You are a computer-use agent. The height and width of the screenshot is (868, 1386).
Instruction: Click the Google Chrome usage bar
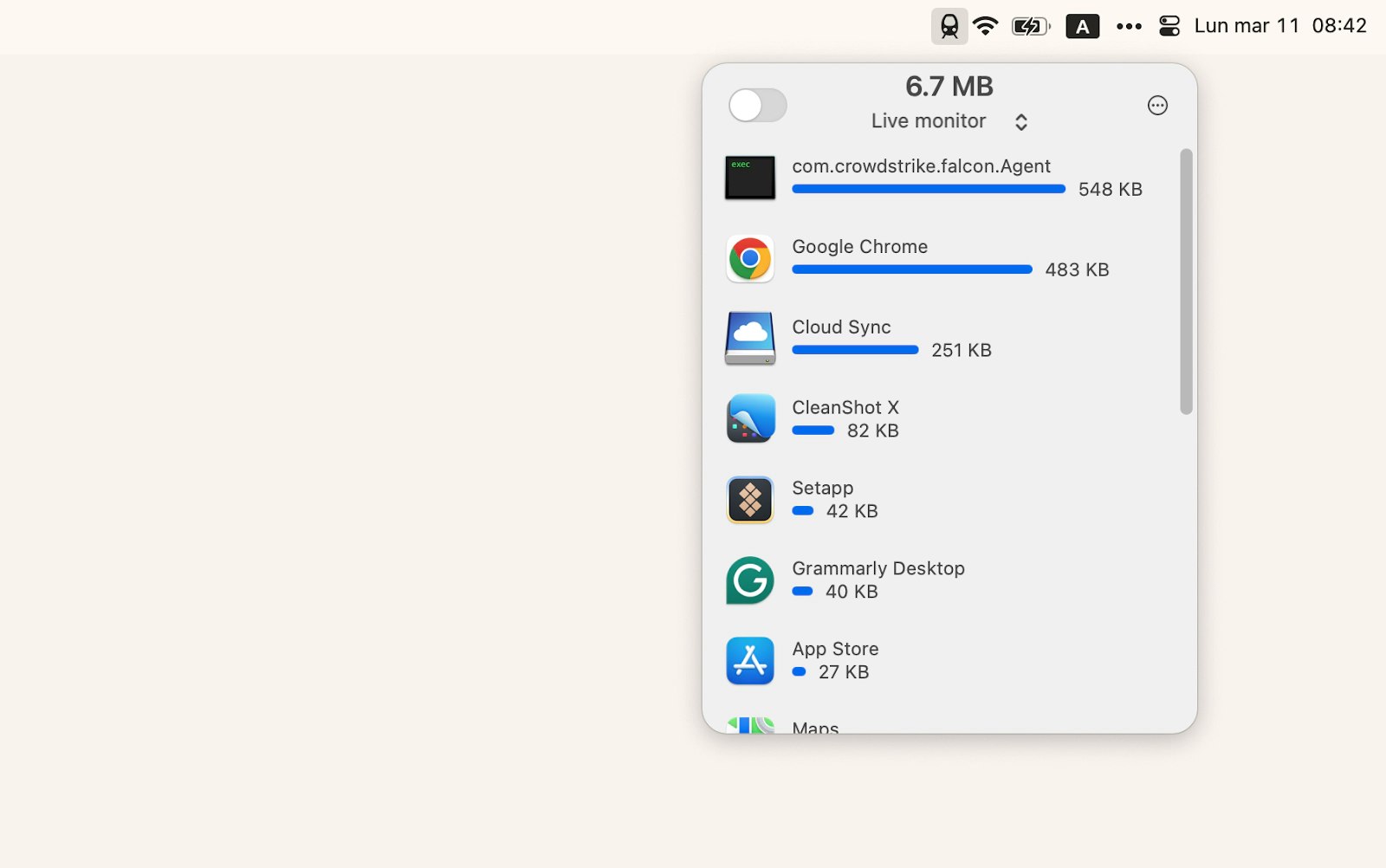point(912,269)
